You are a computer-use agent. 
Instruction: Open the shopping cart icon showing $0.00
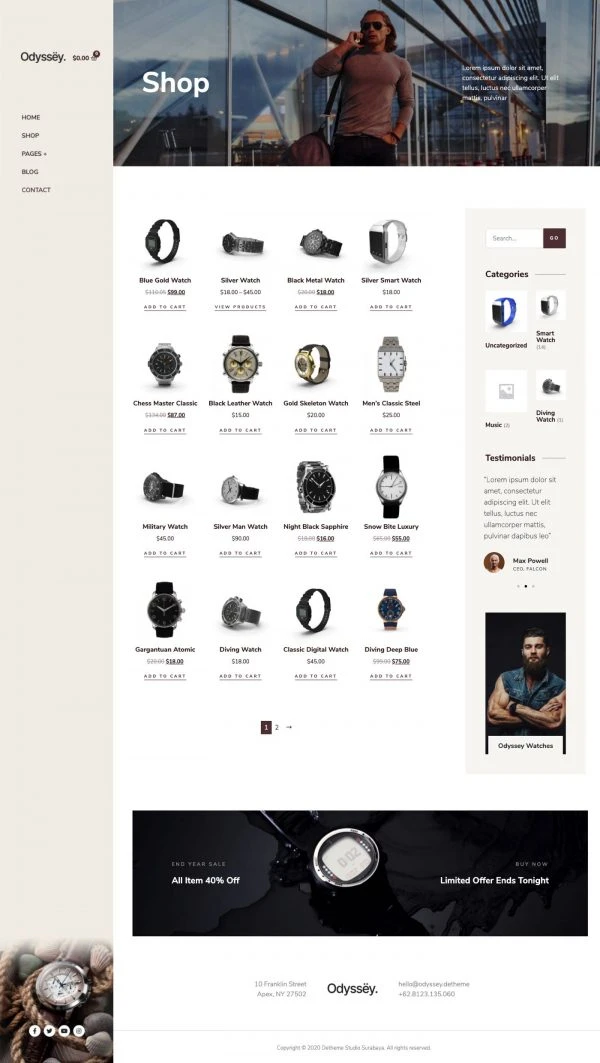[x=94, y=57]
